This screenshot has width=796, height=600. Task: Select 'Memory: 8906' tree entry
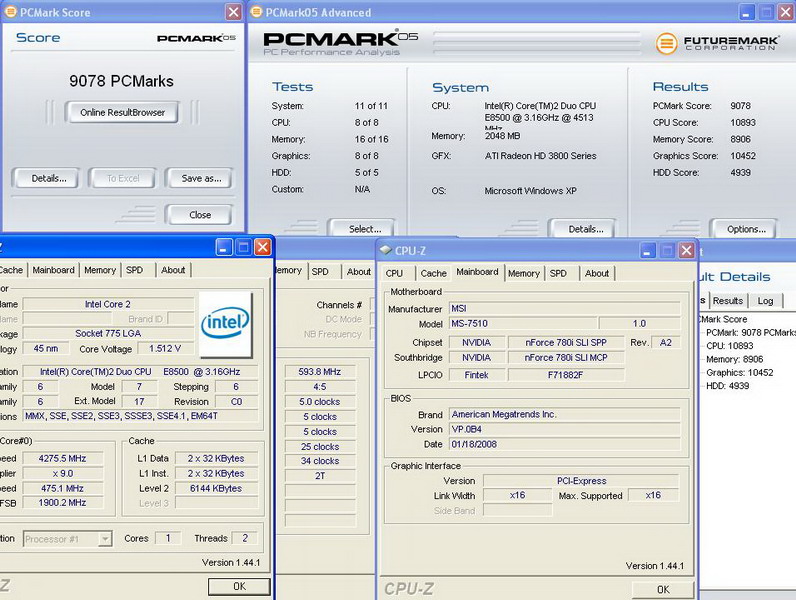735,359
